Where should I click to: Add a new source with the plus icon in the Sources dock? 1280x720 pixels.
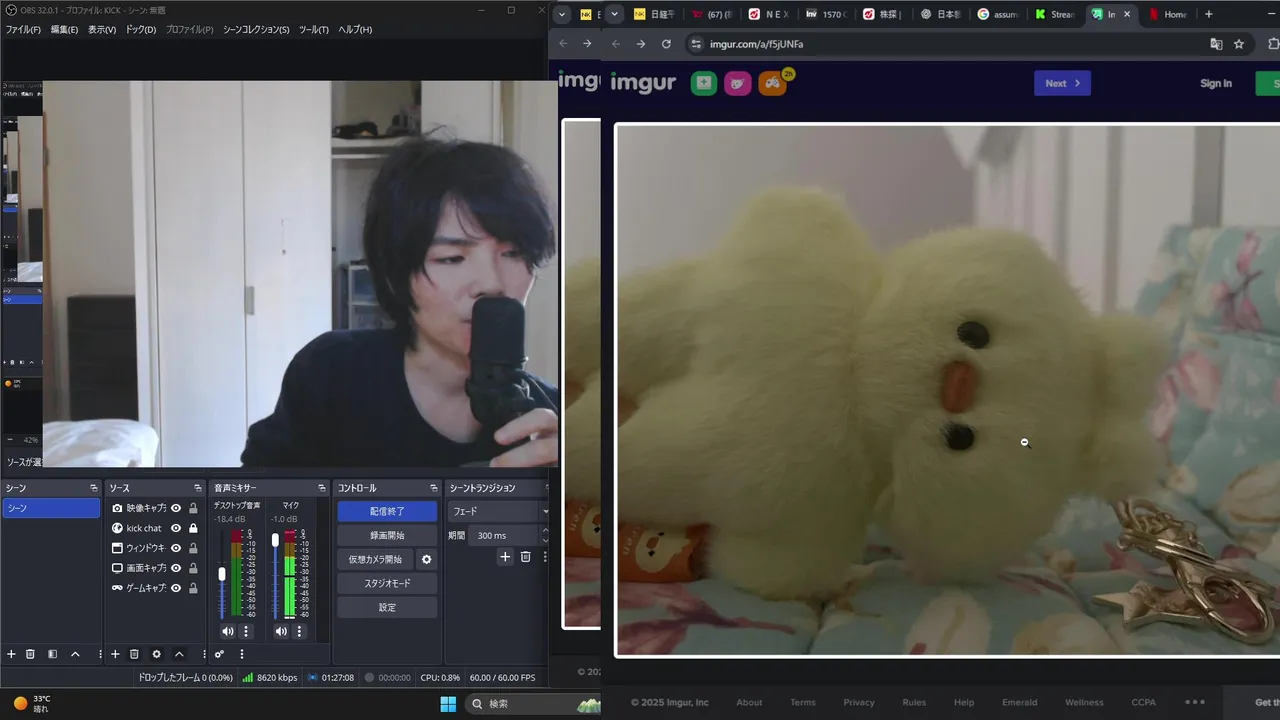point(115,654)
